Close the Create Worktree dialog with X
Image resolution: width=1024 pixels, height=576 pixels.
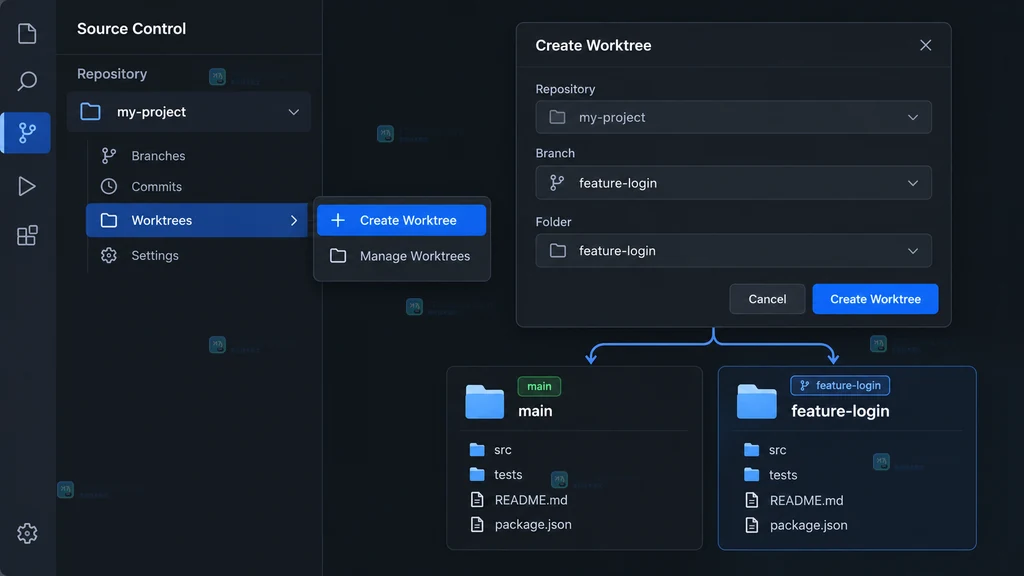point(925,45)
